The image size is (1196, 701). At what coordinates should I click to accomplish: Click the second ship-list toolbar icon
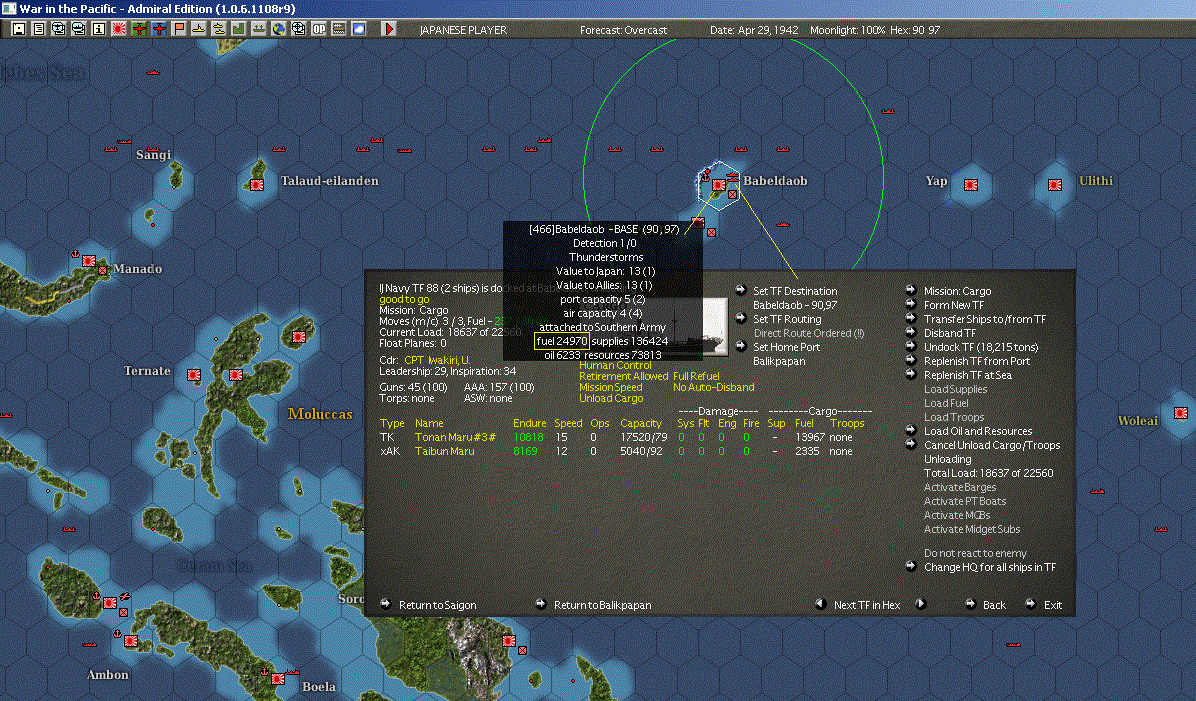click(79, 29)
